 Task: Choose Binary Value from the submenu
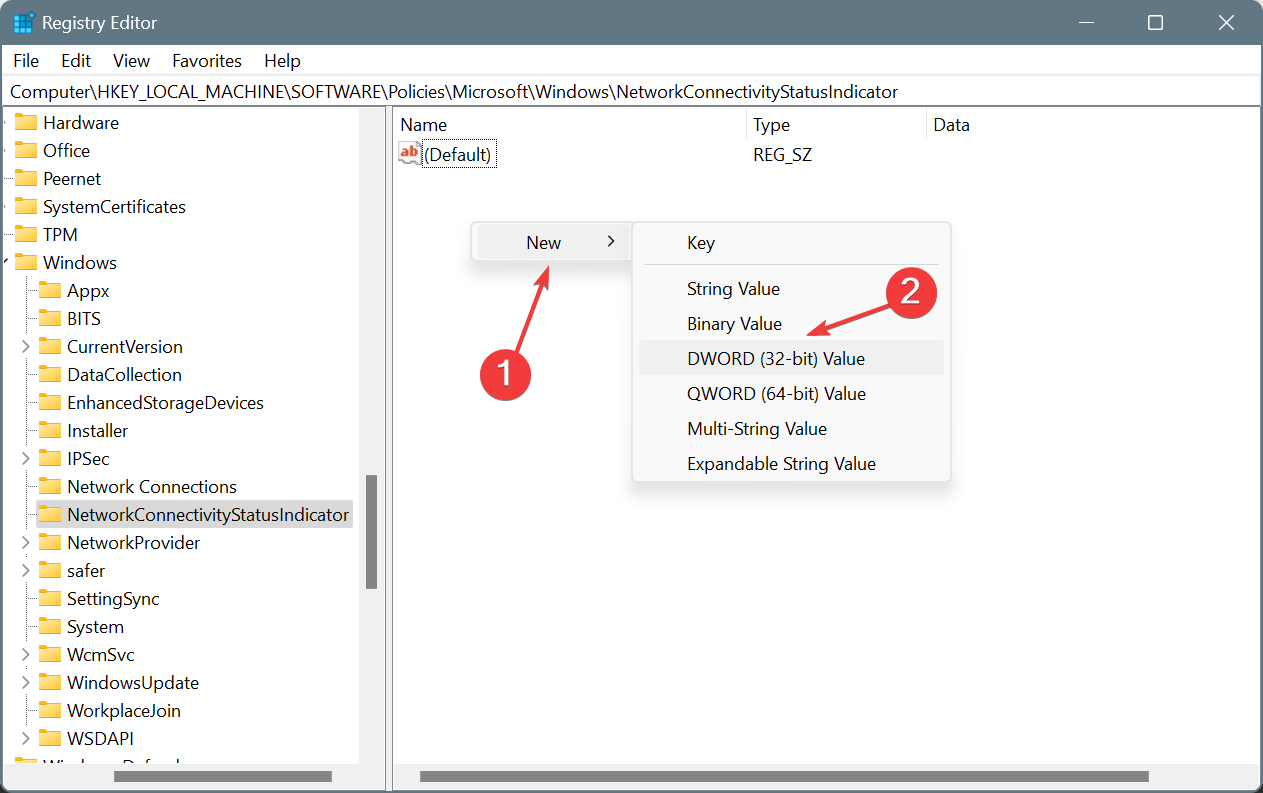point(791,324)
